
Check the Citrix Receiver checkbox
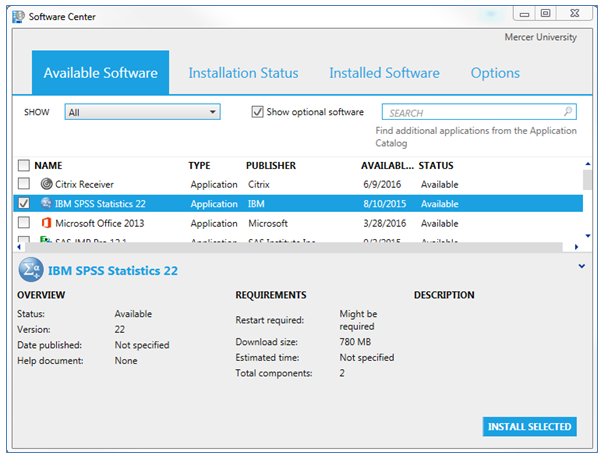point(24,183)
